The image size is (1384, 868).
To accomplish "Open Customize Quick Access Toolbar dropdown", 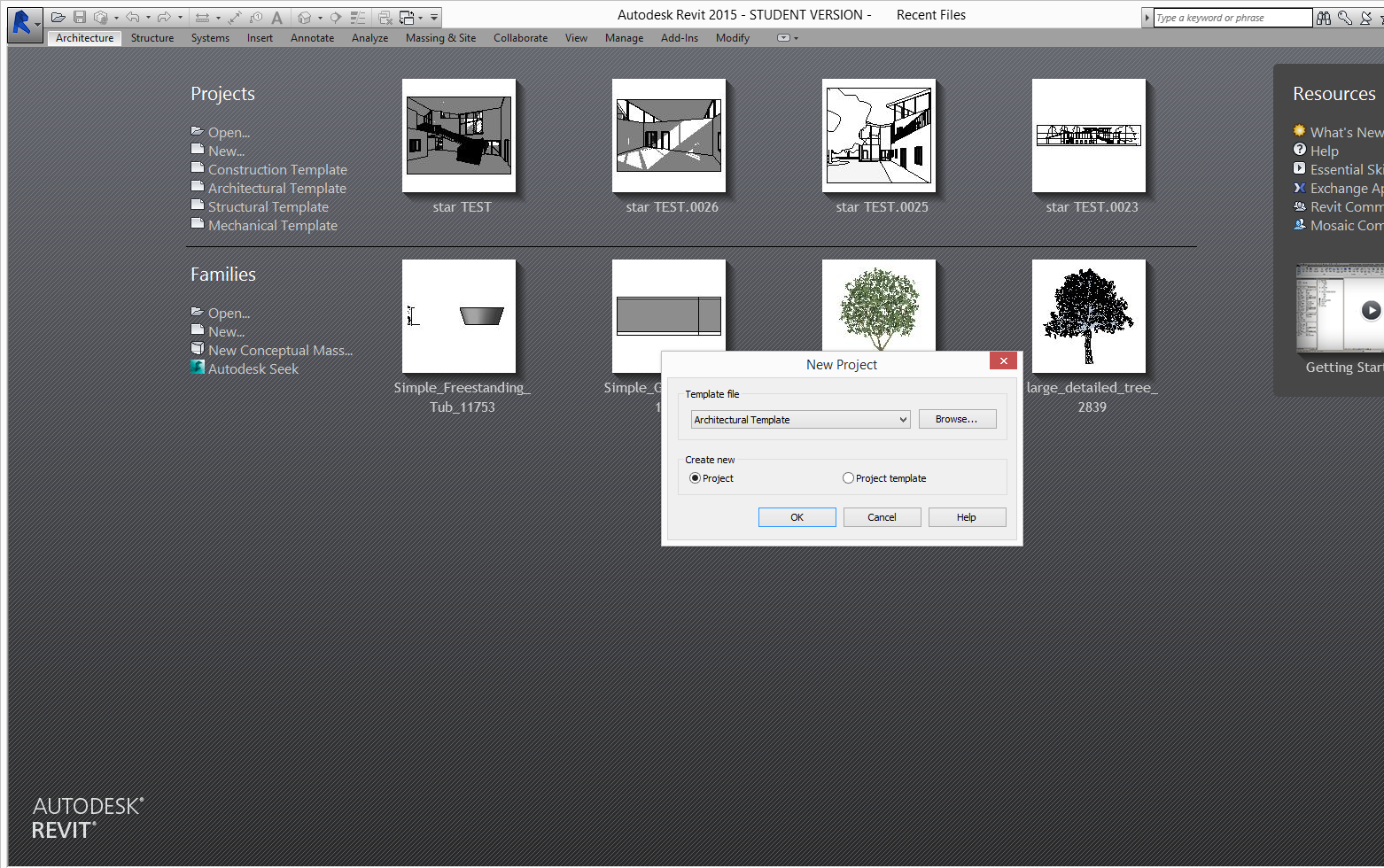I will (434, 18).
